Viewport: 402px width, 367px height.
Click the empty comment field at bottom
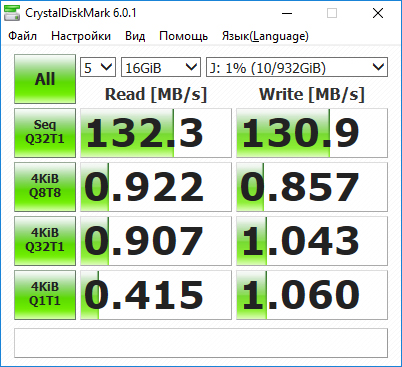pos(201,343)
